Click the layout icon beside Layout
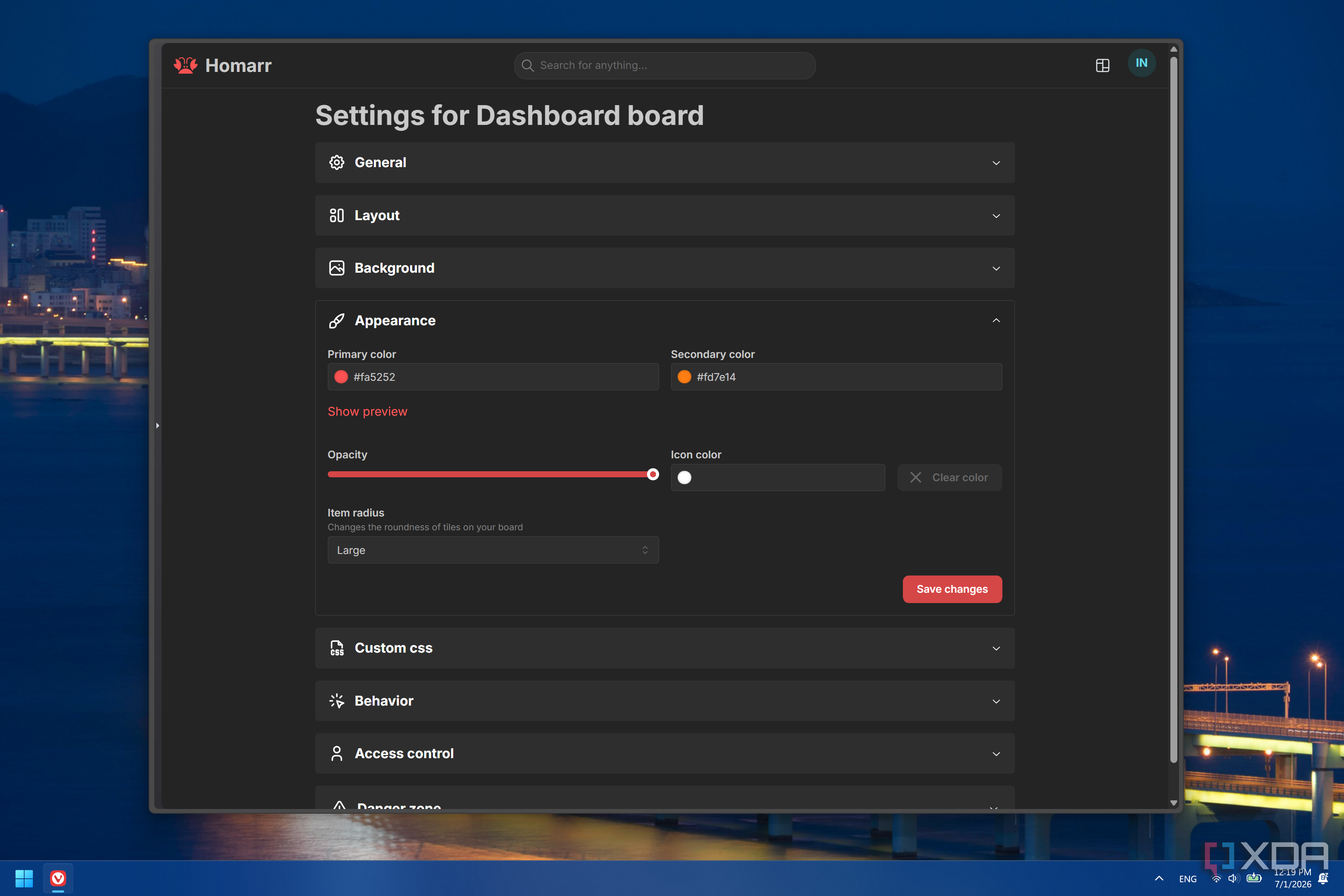Screen dimensions: 1344x896 [x=336, y=215]
